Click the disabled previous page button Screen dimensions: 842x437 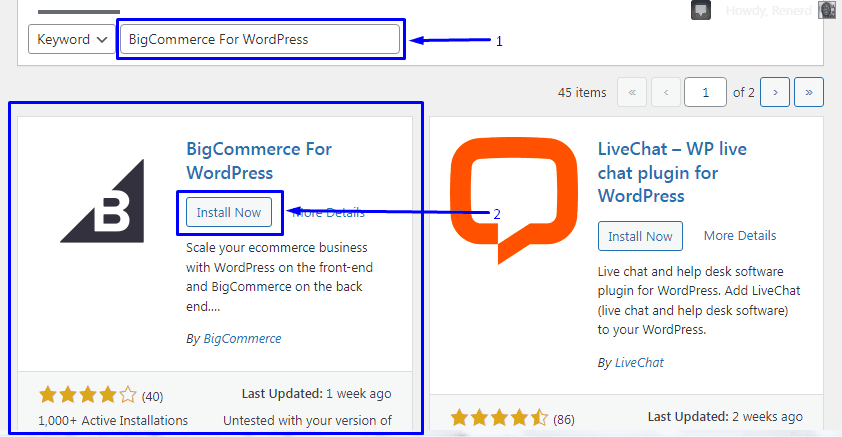click(x=666, y=92)
